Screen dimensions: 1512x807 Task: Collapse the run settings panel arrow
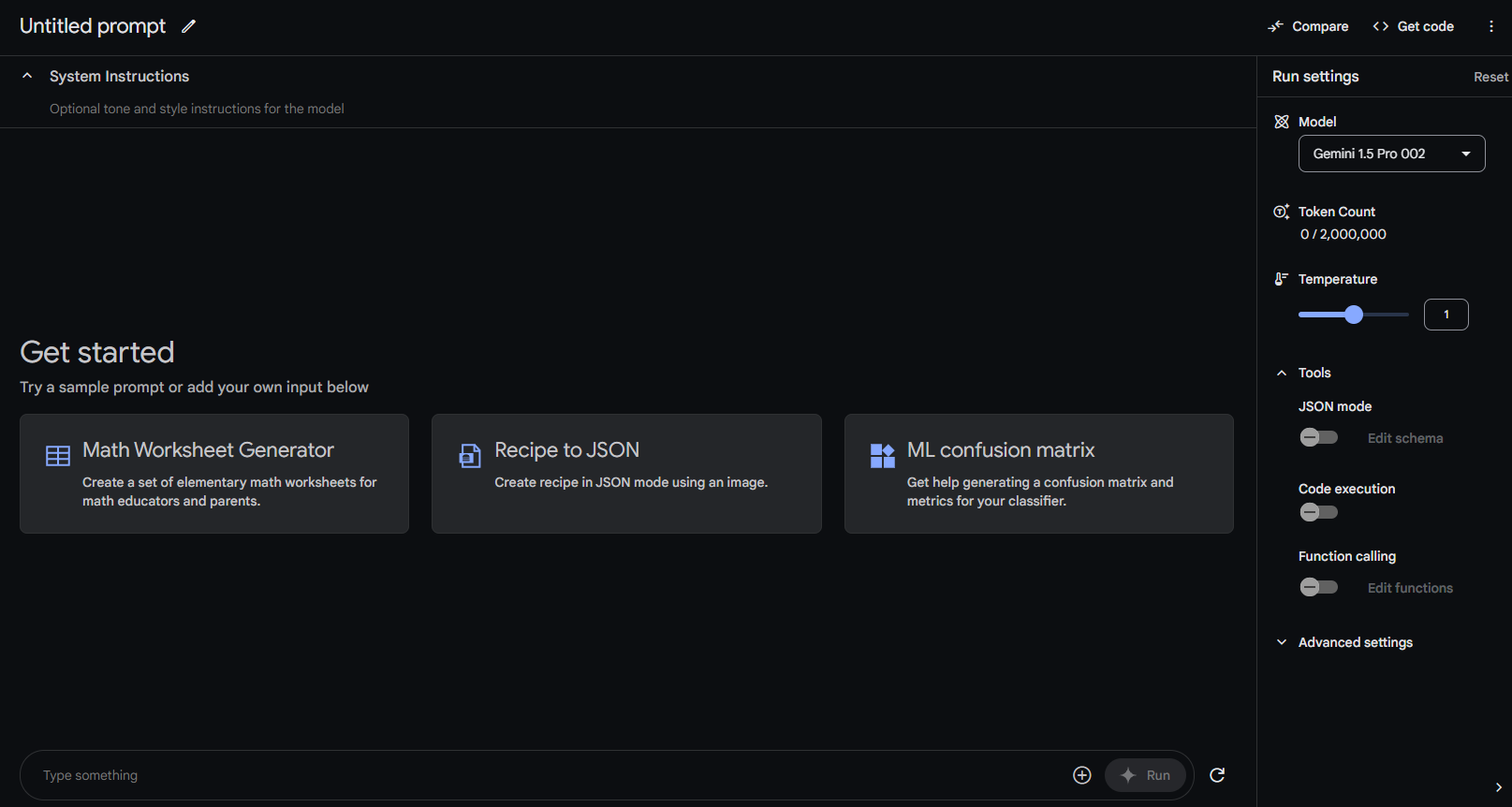click(x=1499, y=787)
